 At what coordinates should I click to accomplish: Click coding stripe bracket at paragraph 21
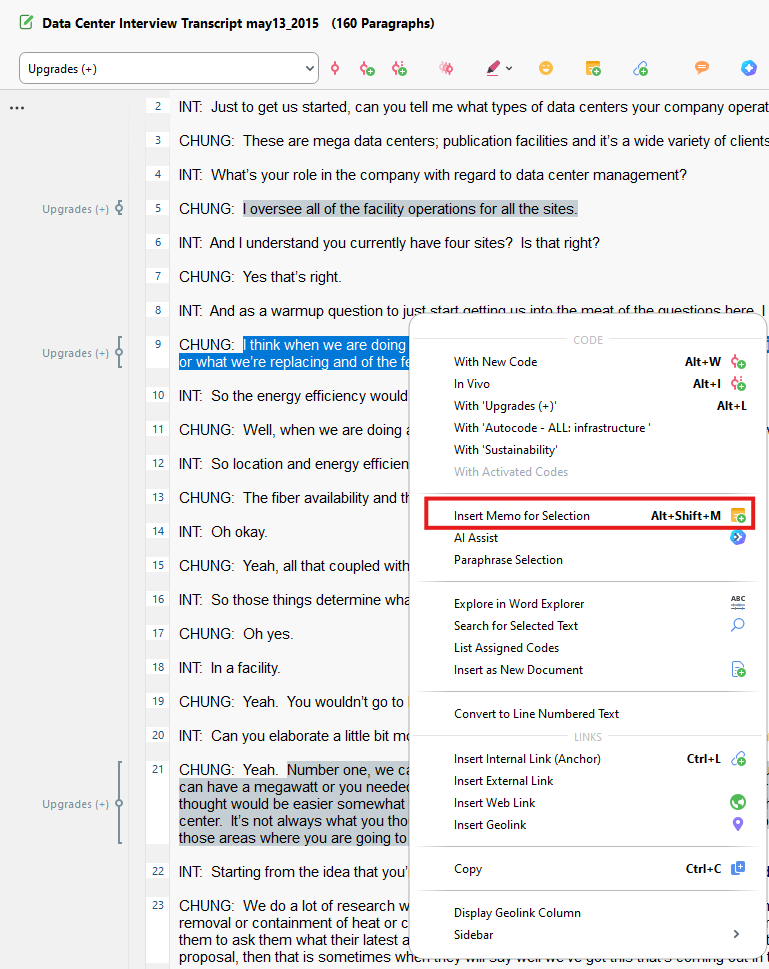tap(119, 803)
